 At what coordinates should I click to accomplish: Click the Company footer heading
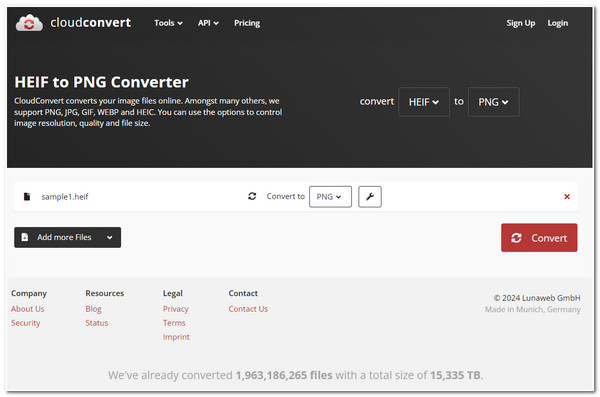click(29, 293)
